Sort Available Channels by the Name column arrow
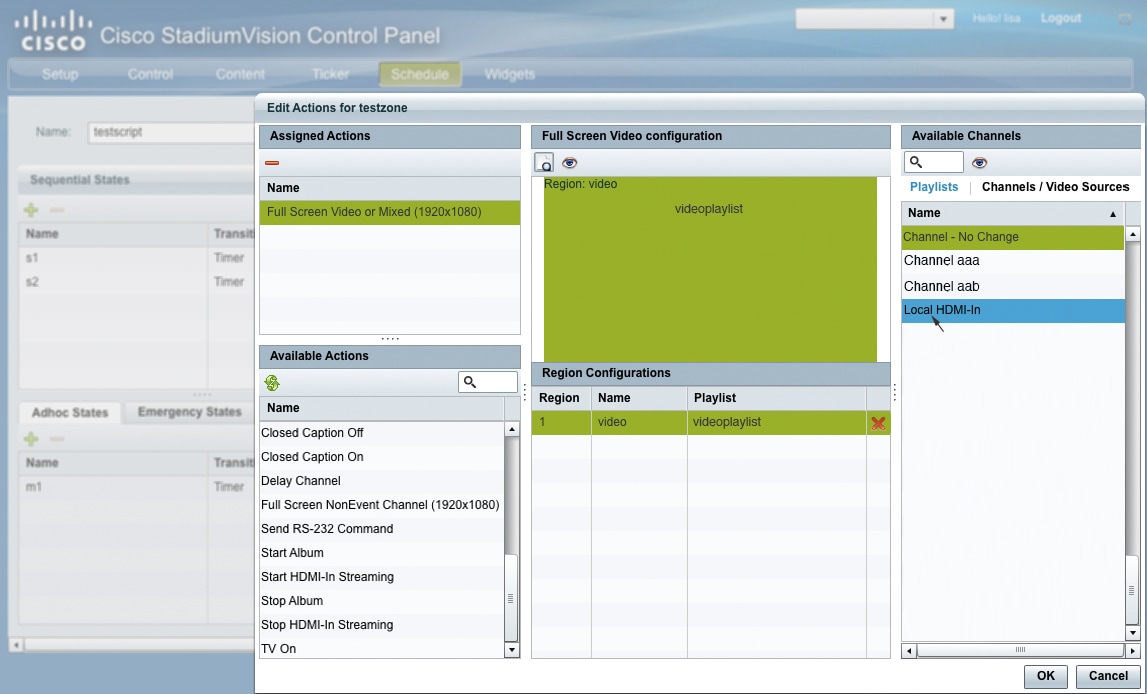 pyautogui.click(x=1113, y=214)
